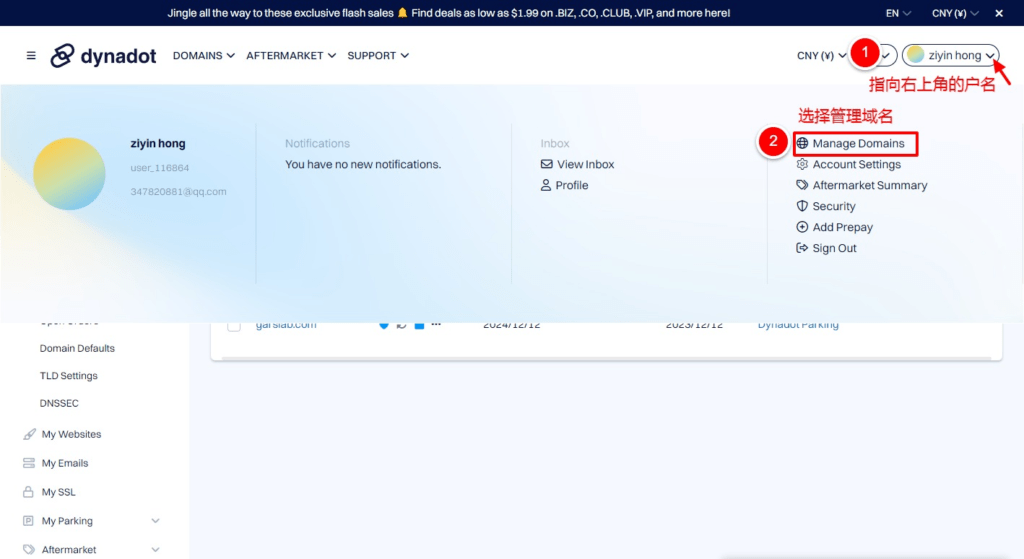Viewport: 1024px width, 559px height.
Task: Tick the checkbox in the domain row
Action: (x=234, y=325)
